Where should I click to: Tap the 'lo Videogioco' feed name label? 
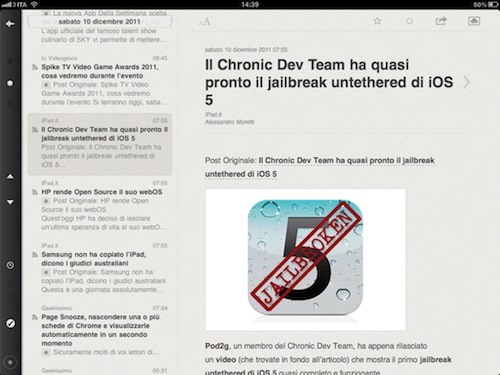[59, 58]
